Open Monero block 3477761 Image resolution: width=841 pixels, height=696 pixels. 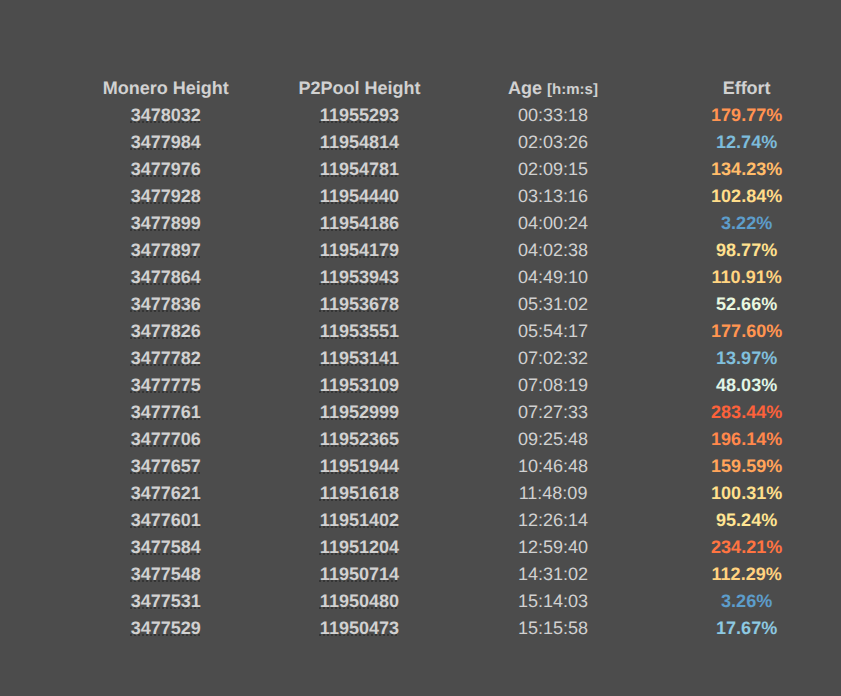(x=166, y=412)
